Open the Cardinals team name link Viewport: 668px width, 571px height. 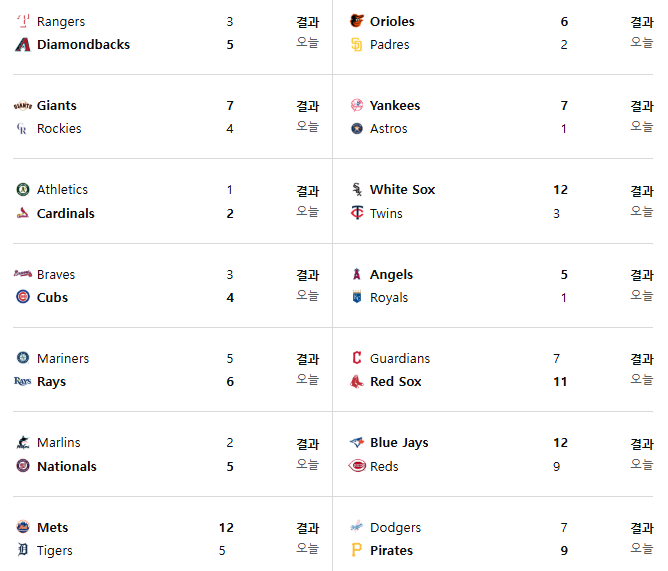[66, 213]
